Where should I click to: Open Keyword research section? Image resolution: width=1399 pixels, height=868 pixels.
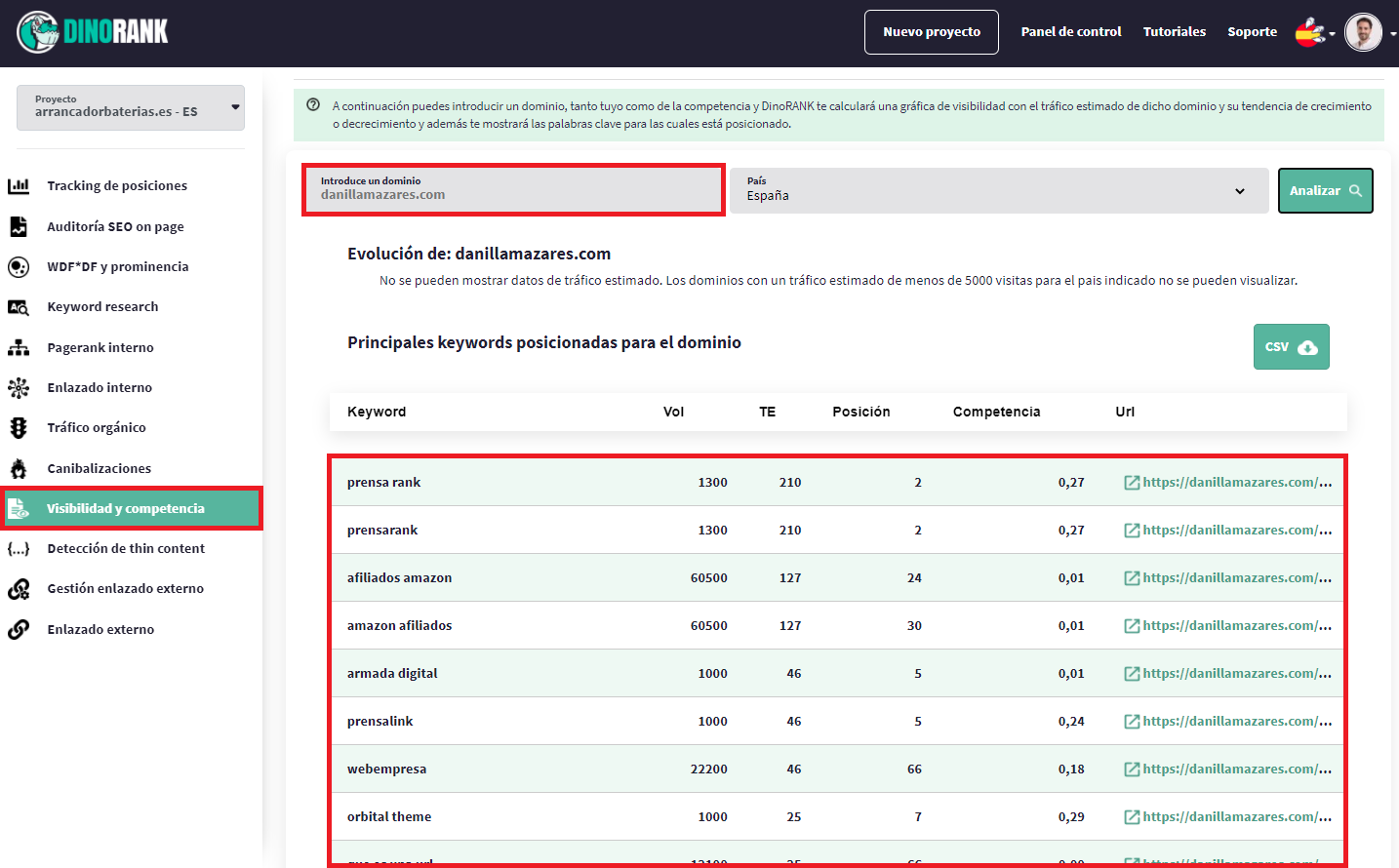coord(102,307)
